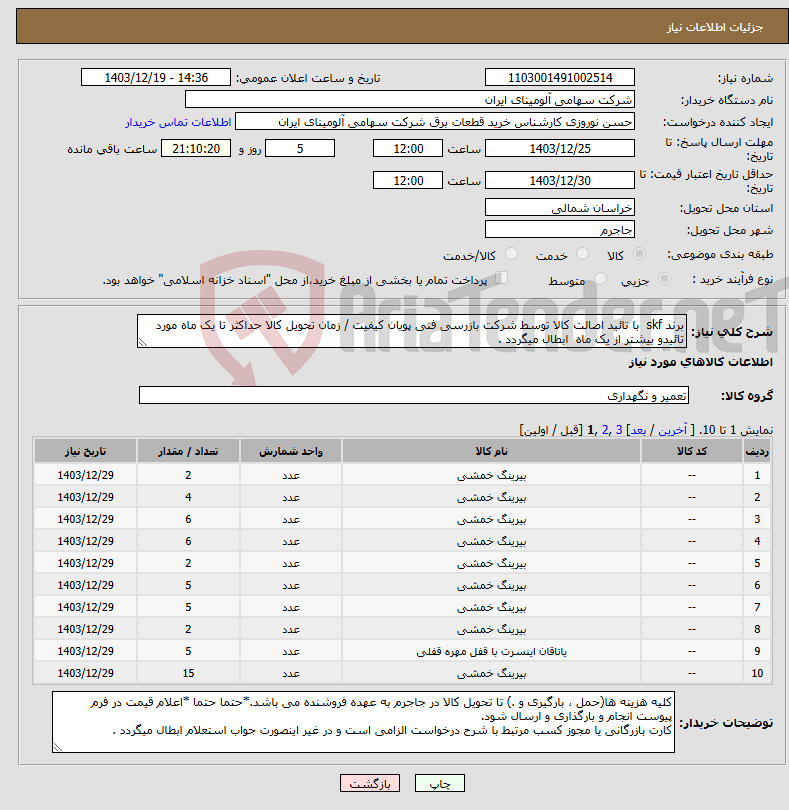Click the ردیف column header
This screenshot has height=810, width=789.
tap(757, 451)
